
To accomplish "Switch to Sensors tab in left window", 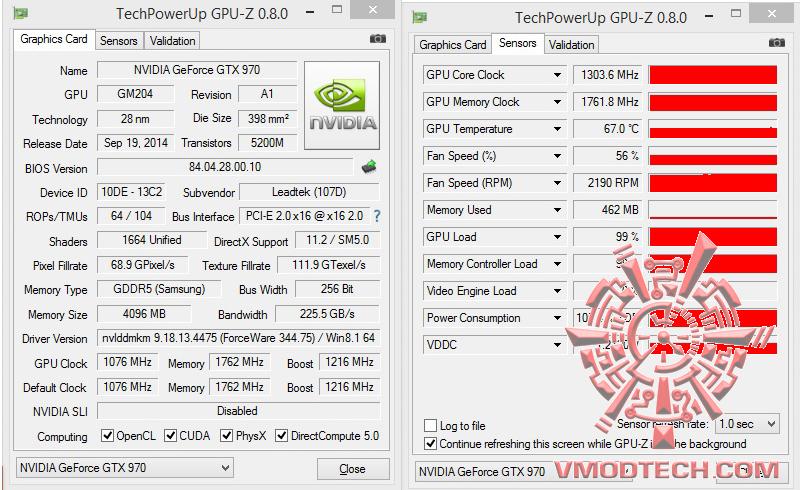I will 118,41.
